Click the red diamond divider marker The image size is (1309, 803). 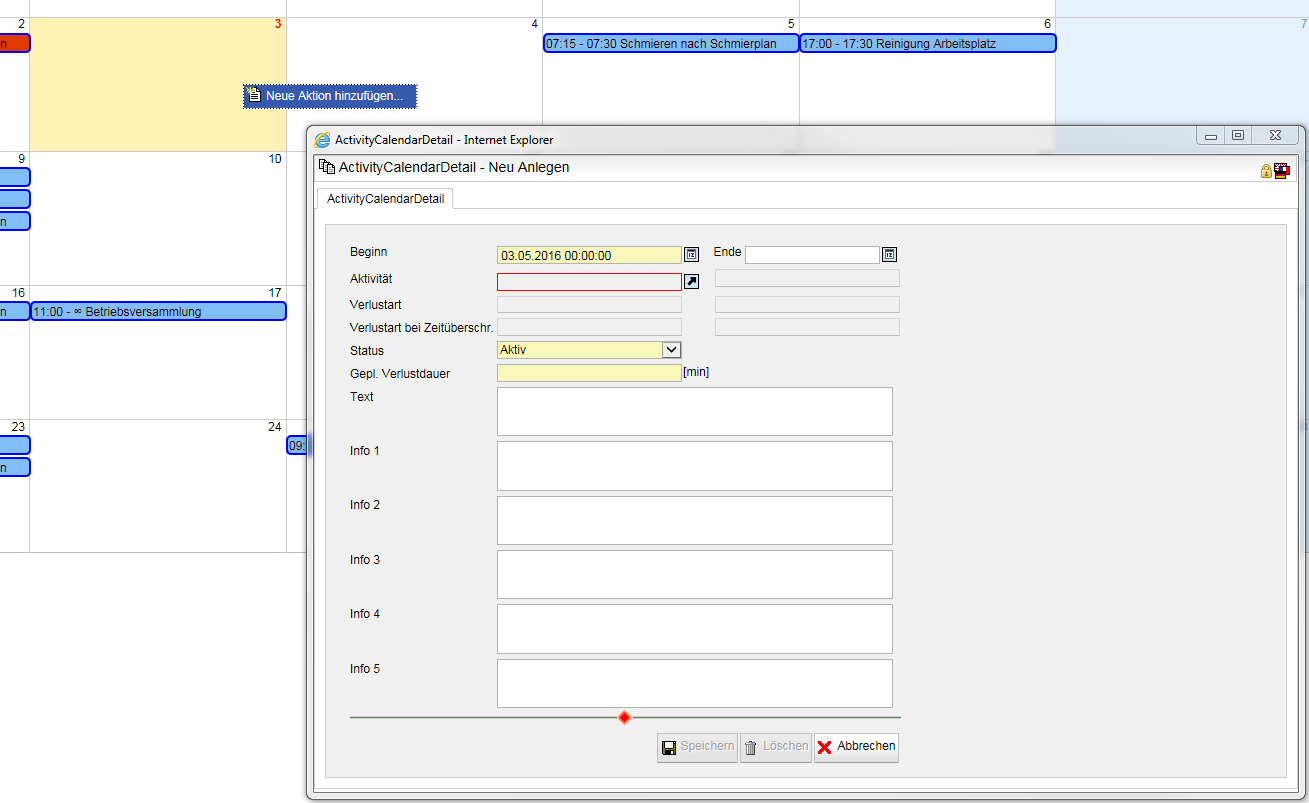click(624, 717)
